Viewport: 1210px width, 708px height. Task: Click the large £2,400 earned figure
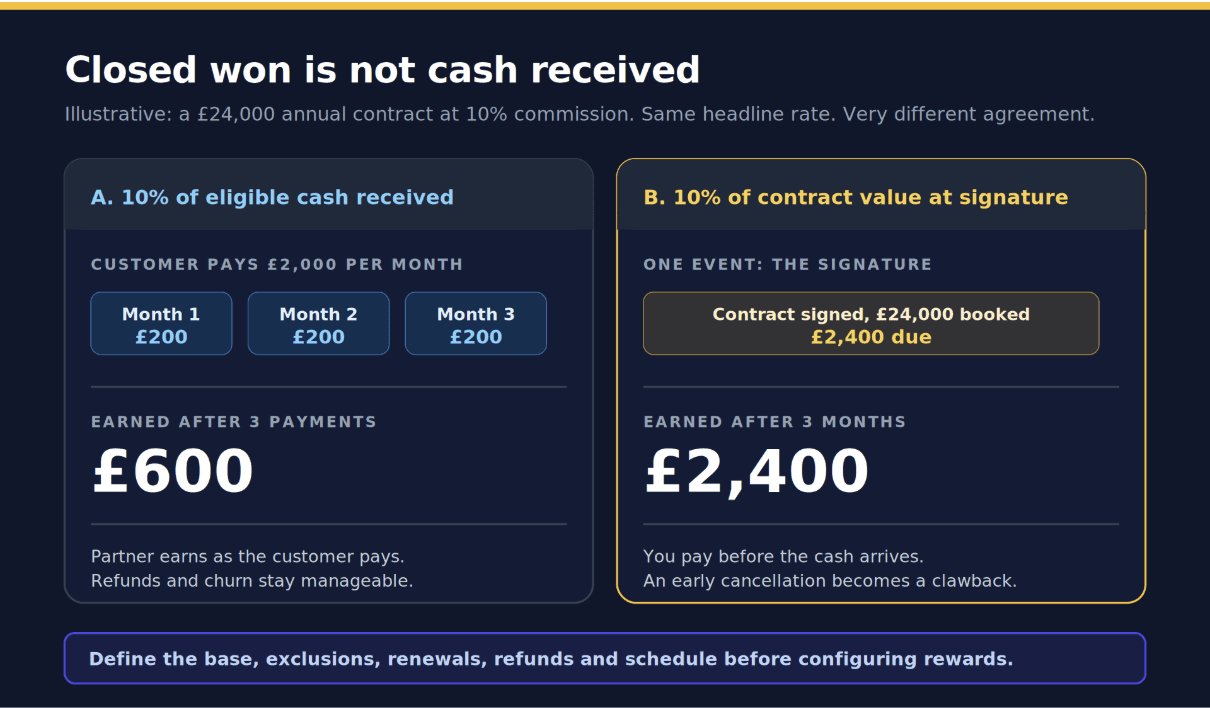[756, 471]
